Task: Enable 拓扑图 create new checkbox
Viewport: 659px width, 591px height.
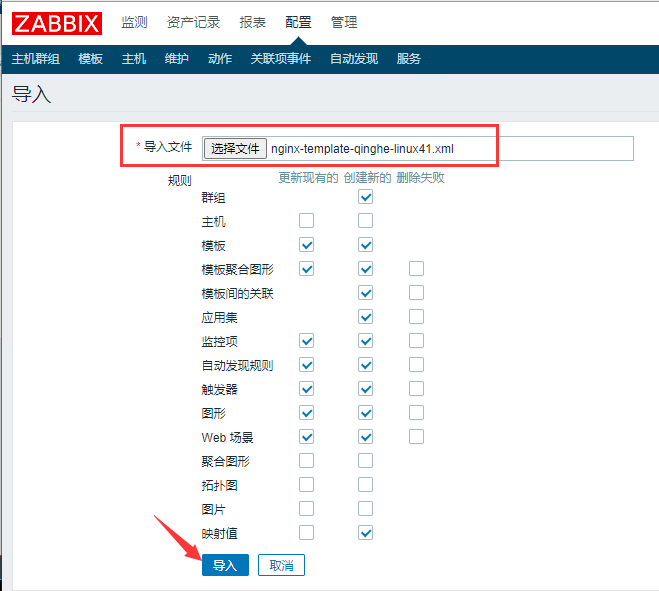Action: coord(365,485)
